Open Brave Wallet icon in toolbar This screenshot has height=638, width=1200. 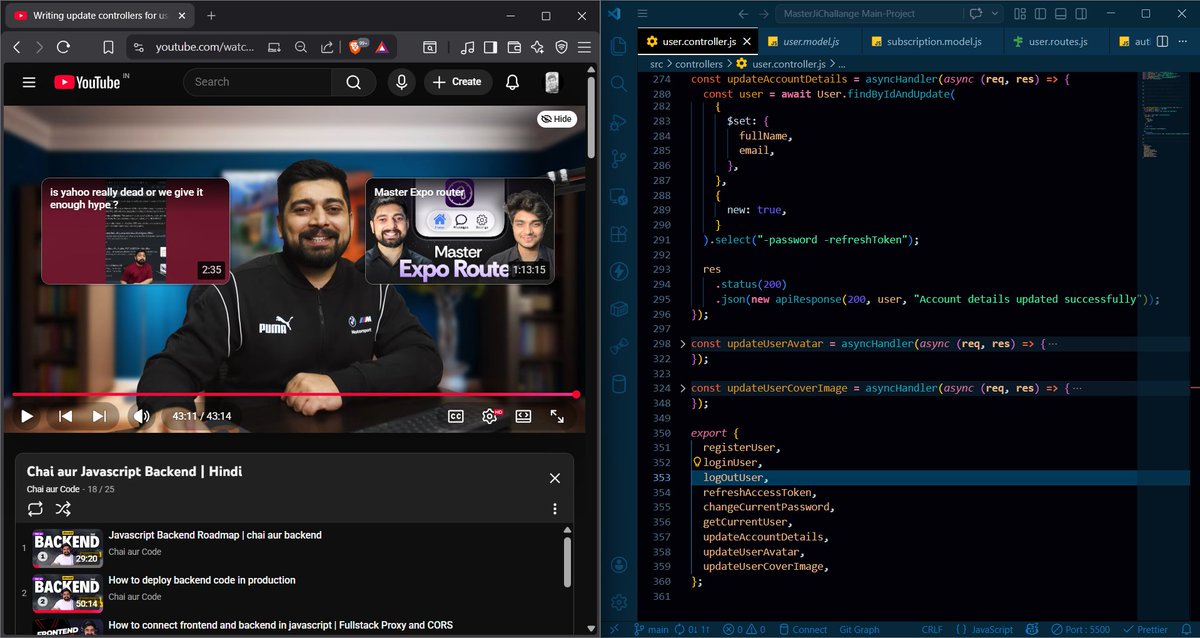(x=514, y=47)
